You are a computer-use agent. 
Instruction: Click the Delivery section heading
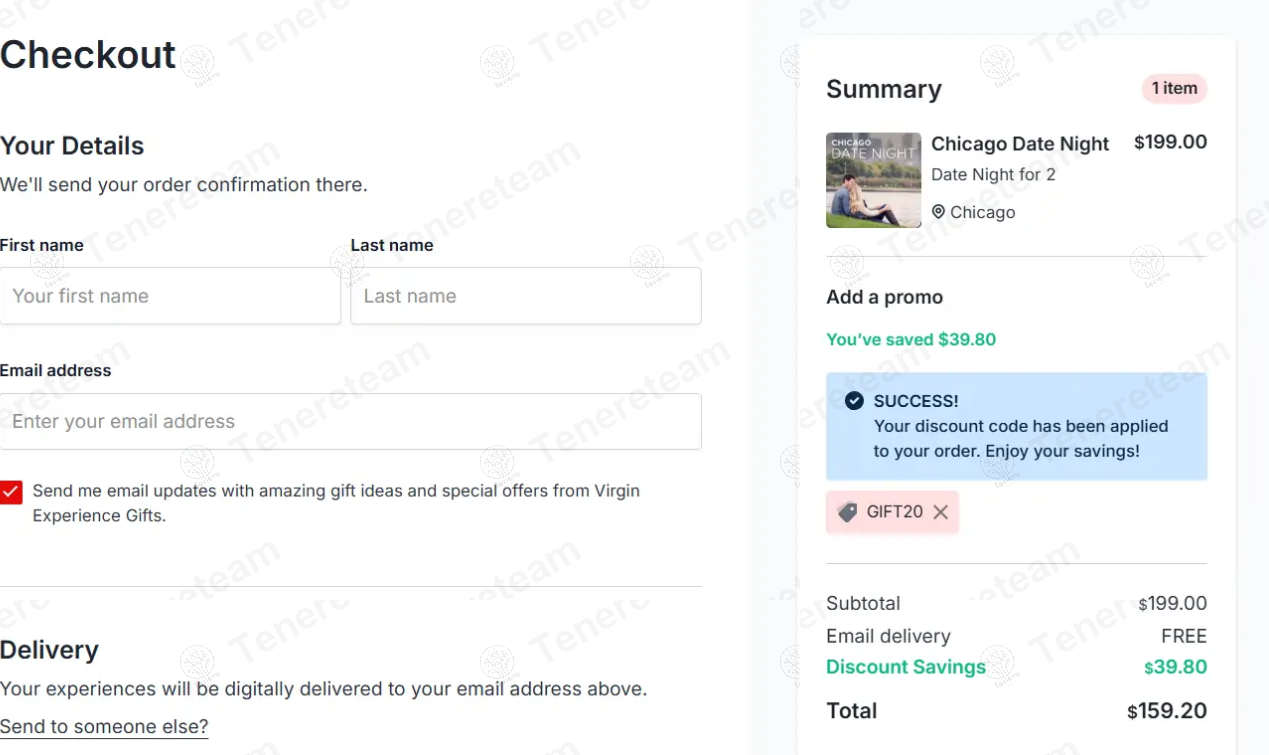(x=49, y=650)
